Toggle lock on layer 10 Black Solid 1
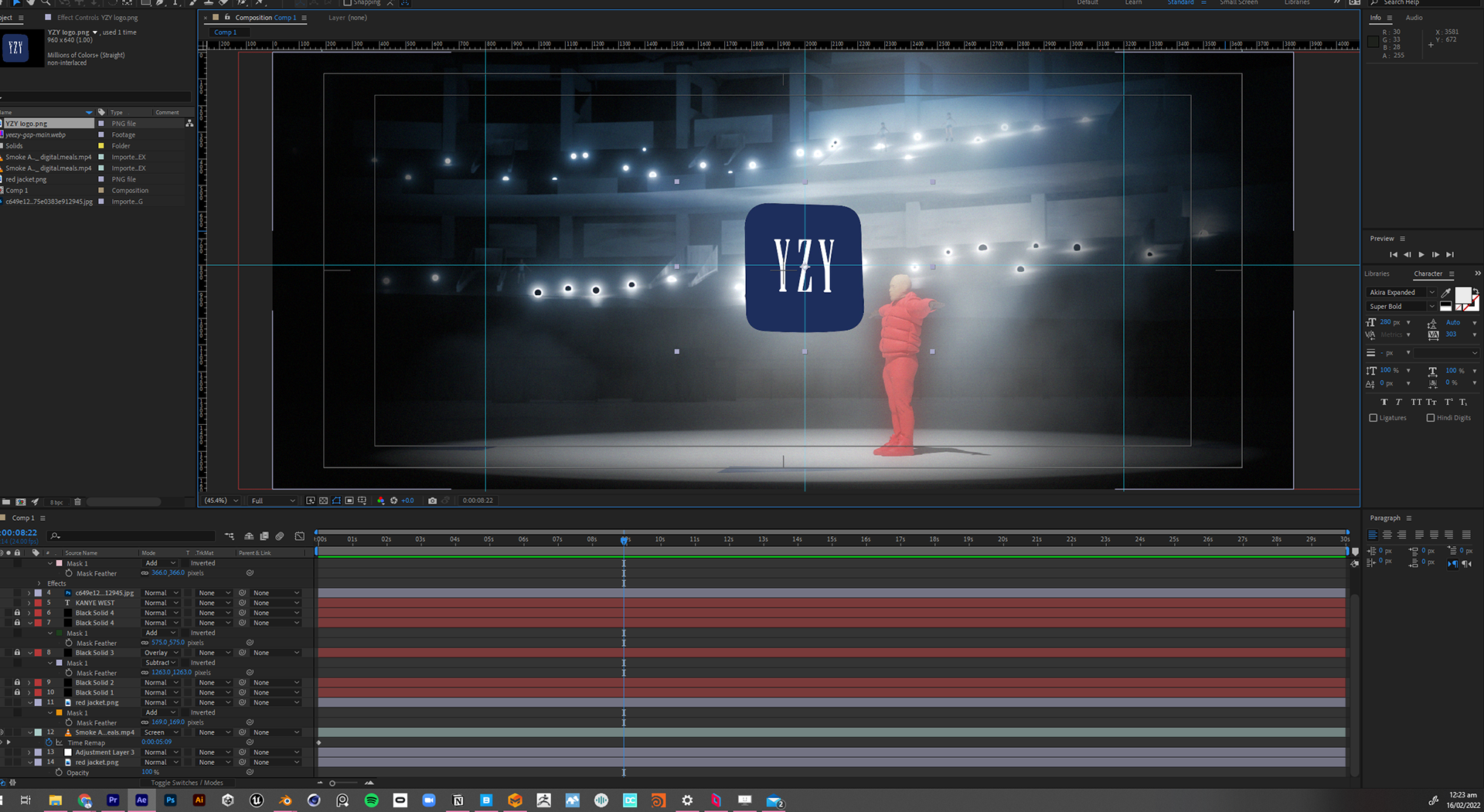Viewport: 1484px width, 812px height. [17, 692]
